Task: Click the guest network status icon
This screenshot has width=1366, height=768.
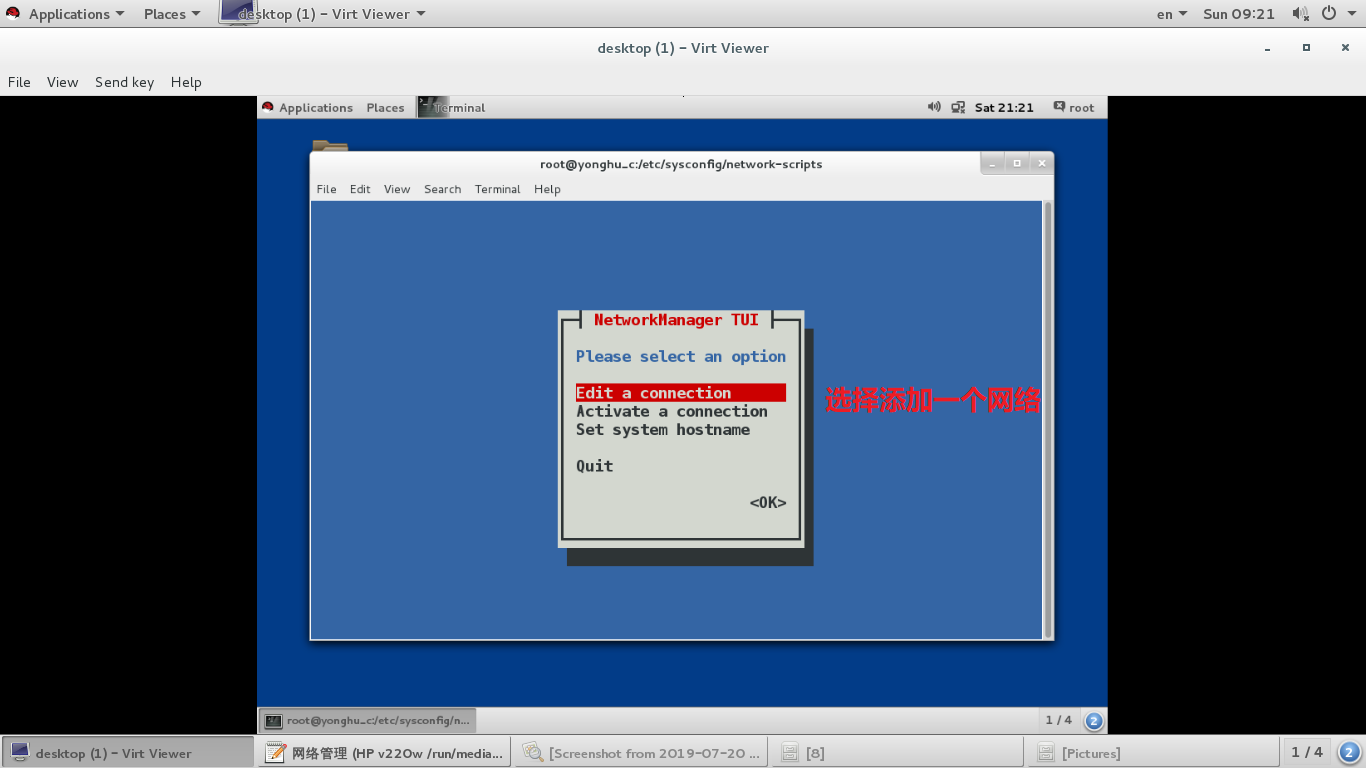Action: pos(958,107)
